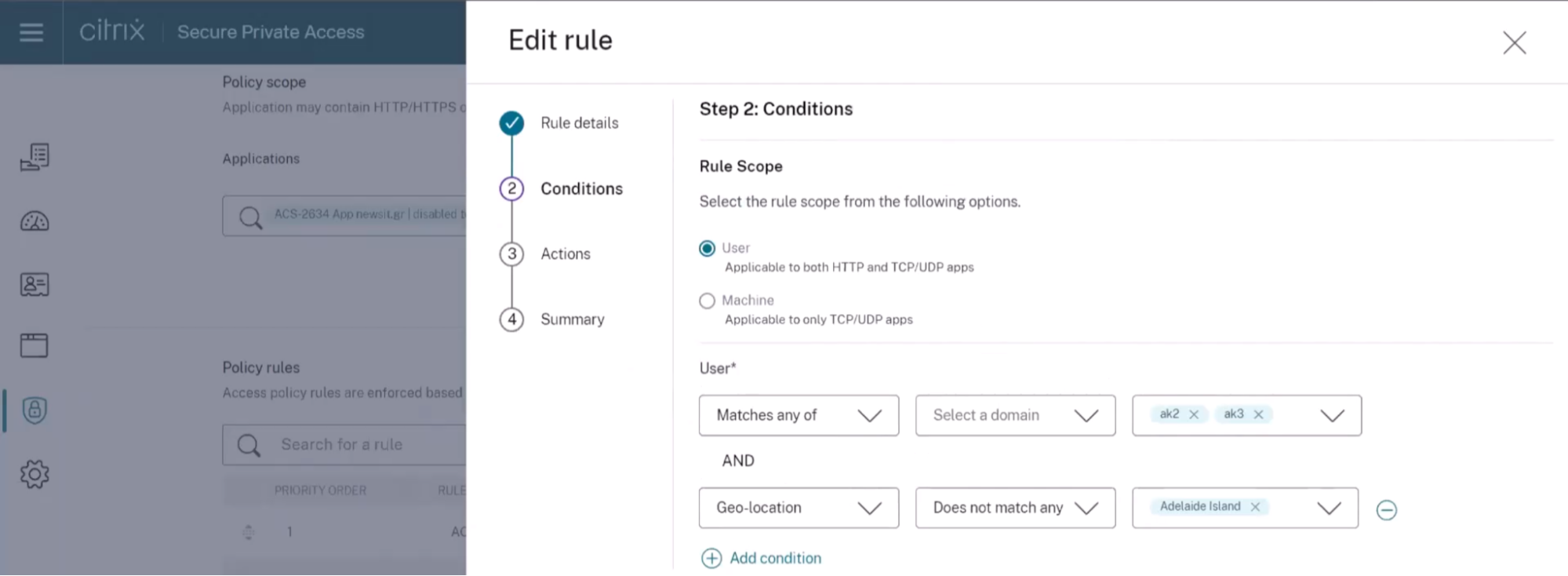Screen dimensions: 1568x576
Task: Remove the Geo-location condition with minus icon
Action: tap(1386, 510)
